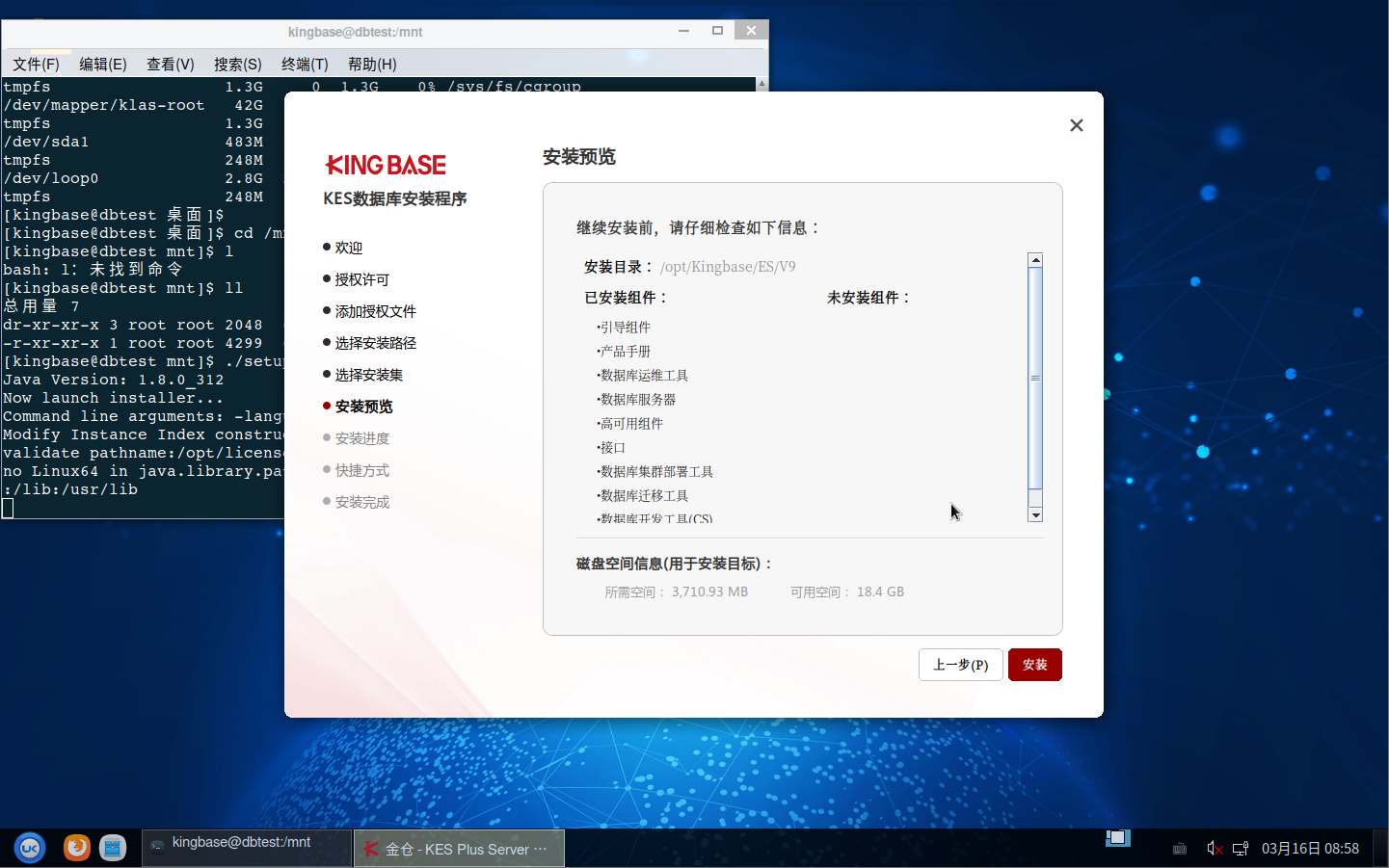The height and width of the screenshot is (868, 1389).
Task: Open the network tray icon
Action: [x=1241, y=849]
